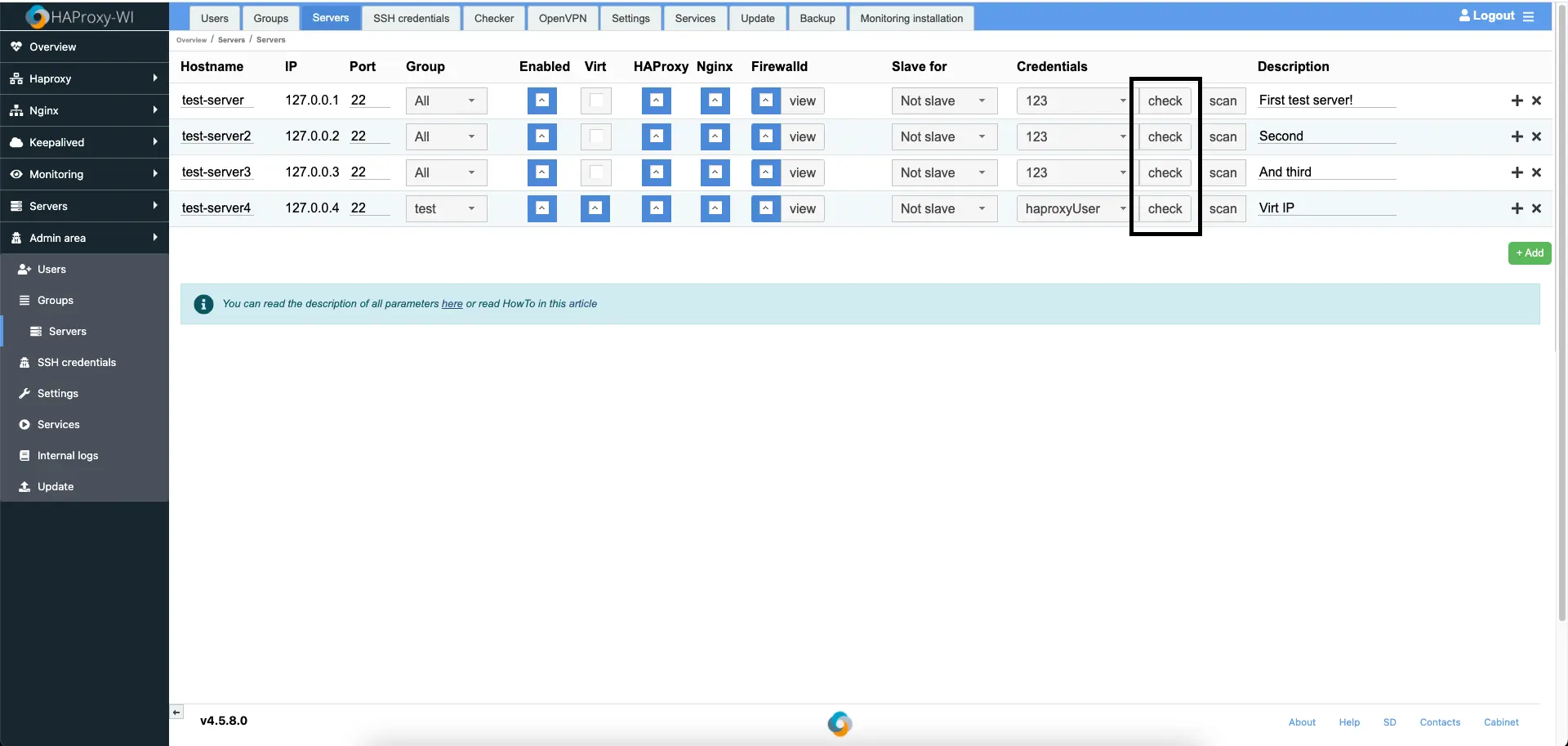This screenshot has height=746, width=1568.
Task: Open the hamburger menu next to Logout
Action: click(x=1528, y=16)
